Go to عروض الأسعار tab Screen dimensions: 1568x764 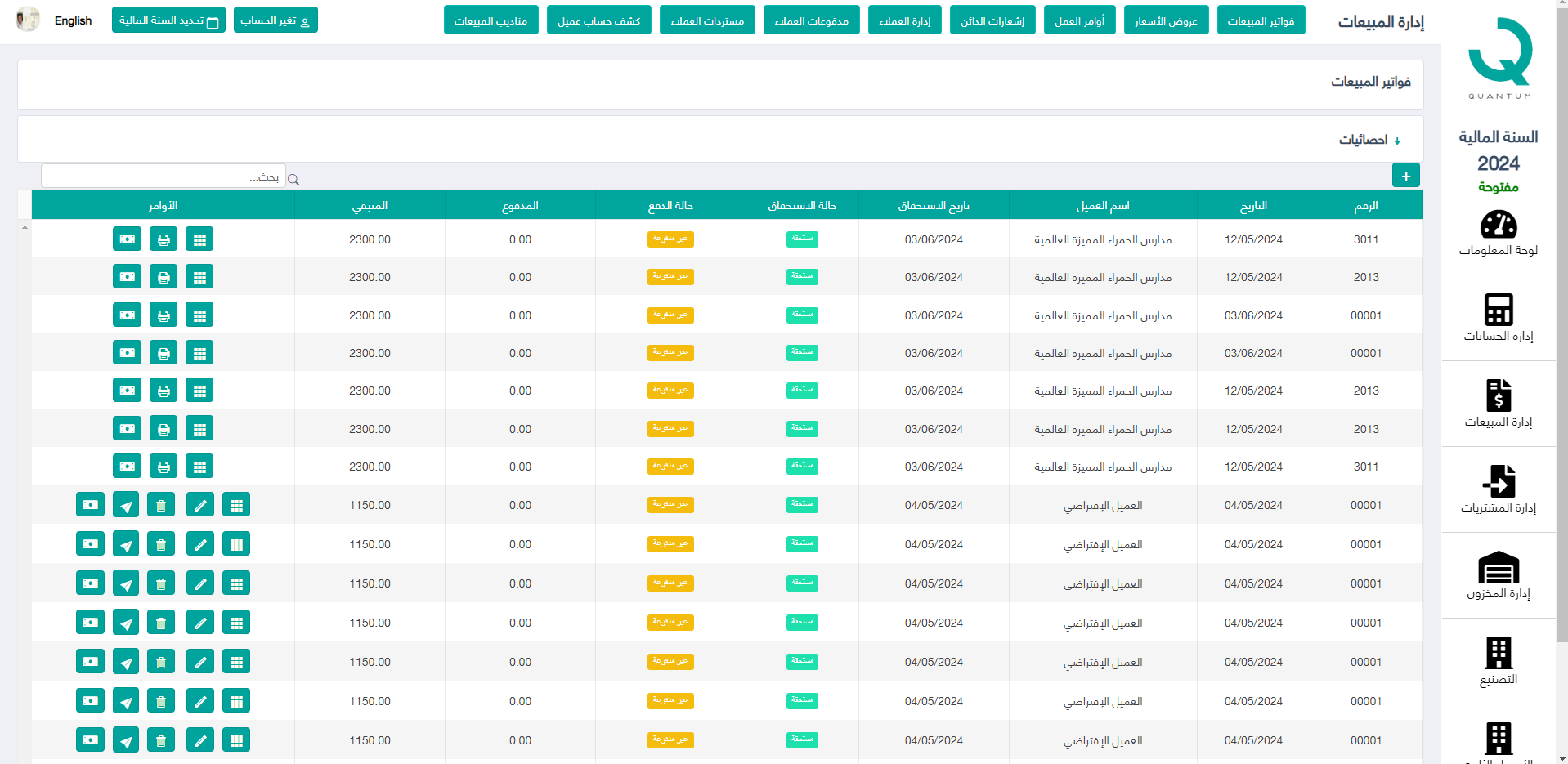pos(1166,20)
